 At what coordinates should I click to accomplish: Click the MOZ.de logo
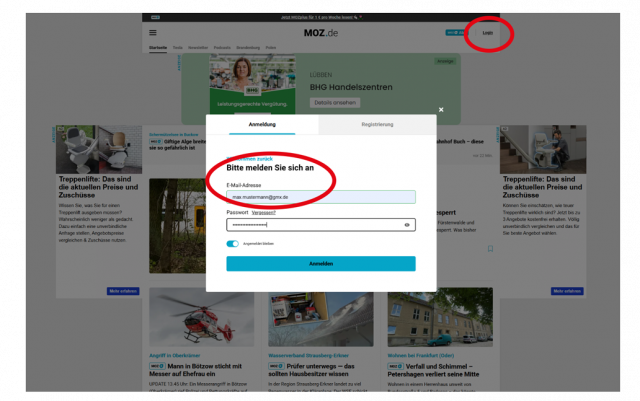click(320, 33)
